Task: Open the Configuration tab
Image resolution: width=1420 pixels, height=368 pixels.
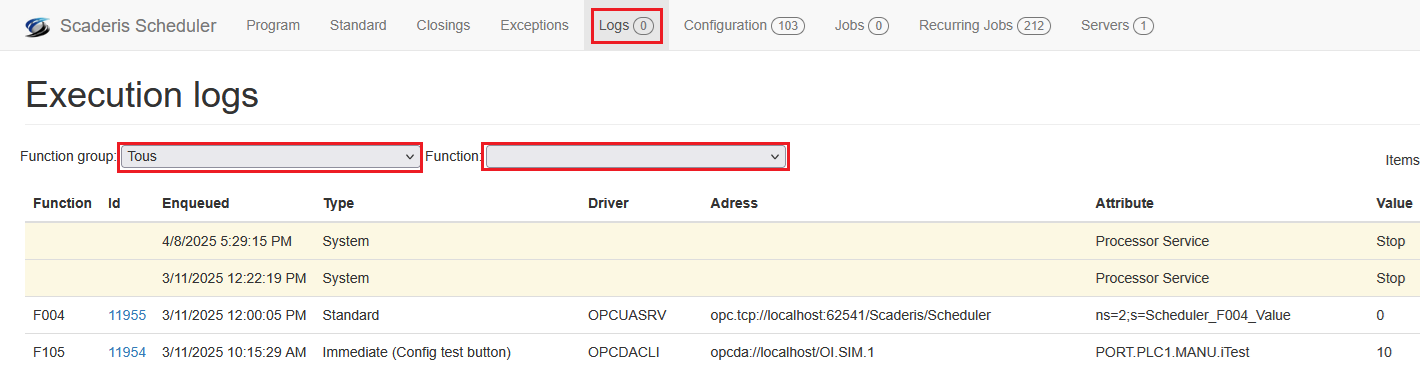Action: (744, 25)
